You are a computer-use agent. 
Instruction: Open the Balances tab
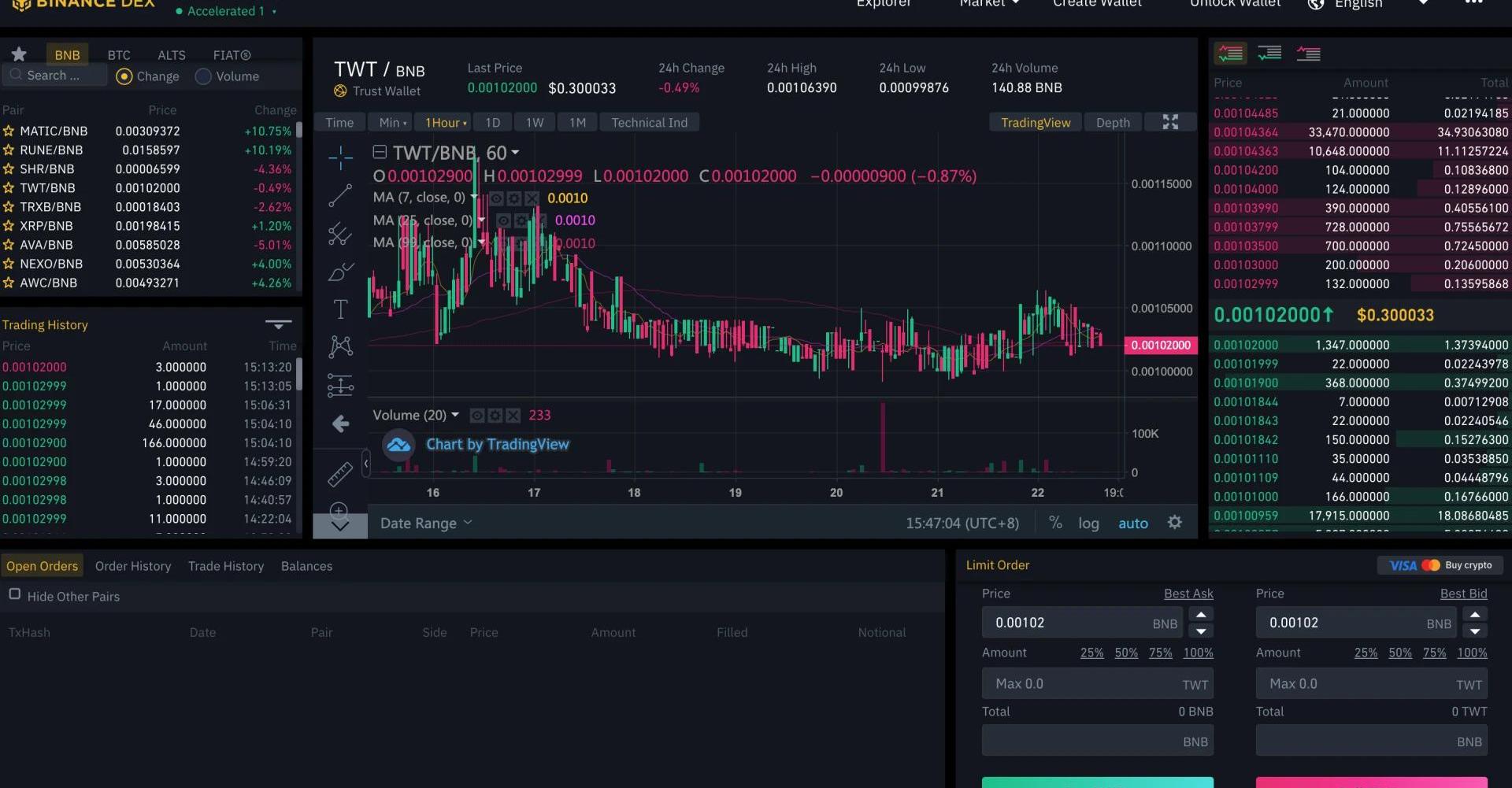click(306, 566)
